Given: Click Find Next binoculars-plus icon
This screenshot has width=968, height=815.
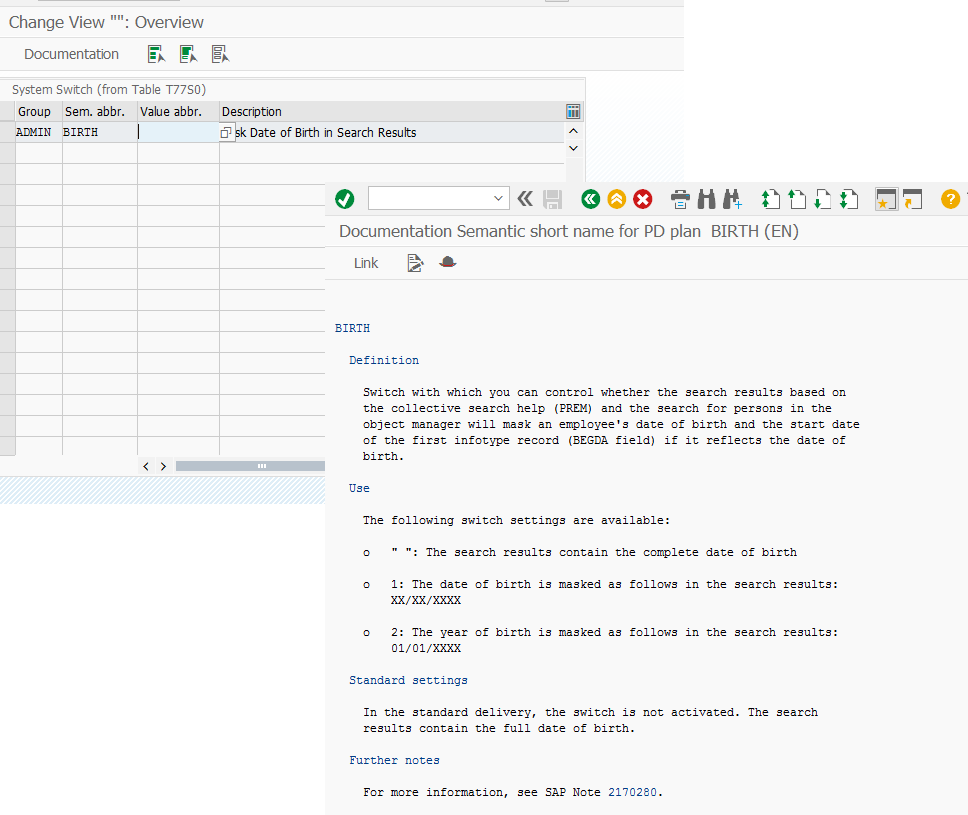Looking at the screenshot, I should coord(732,199).
